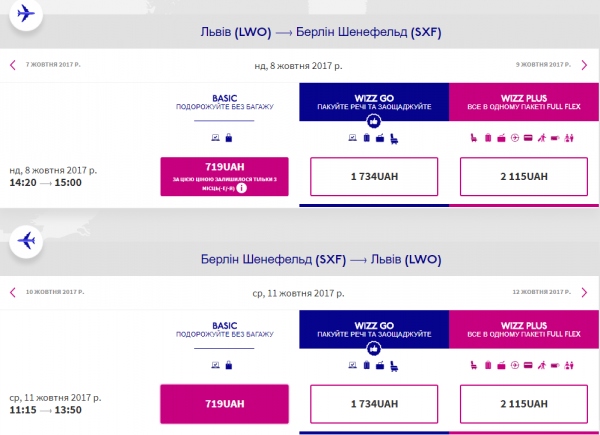This screenshot has height=435, width=600.
Task: Select return WIZZ GO fare 1 734UAH
Action: pyautogui.click(x=374, y=404)
